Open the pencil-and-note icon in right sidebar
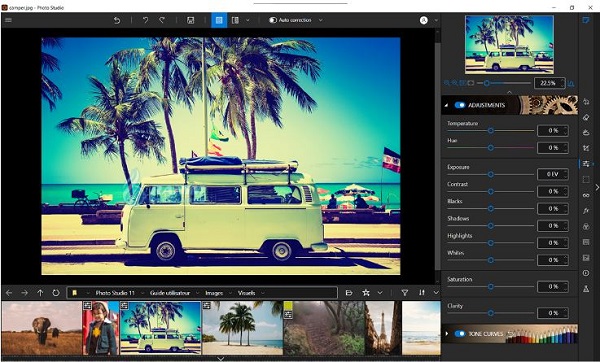The image size is (600, 362). pos(586,20)
